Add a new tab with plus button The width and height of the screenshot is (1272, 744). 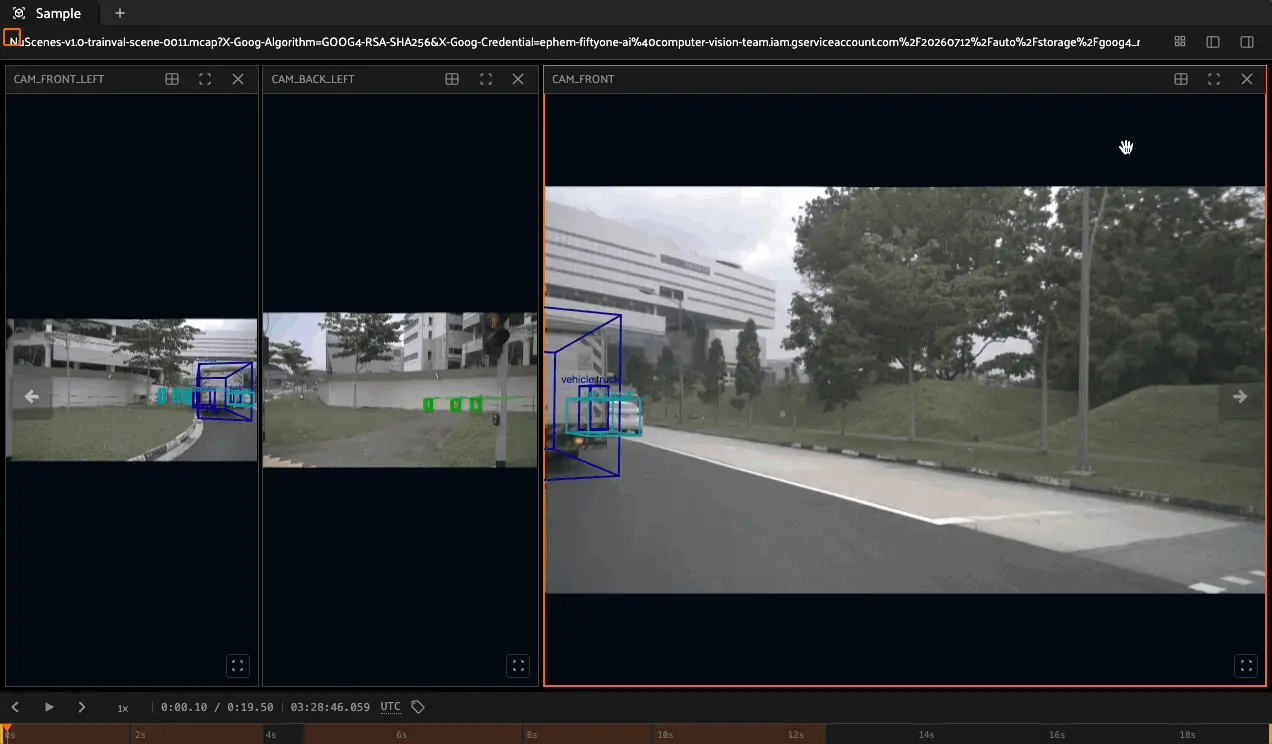(120, 13)
